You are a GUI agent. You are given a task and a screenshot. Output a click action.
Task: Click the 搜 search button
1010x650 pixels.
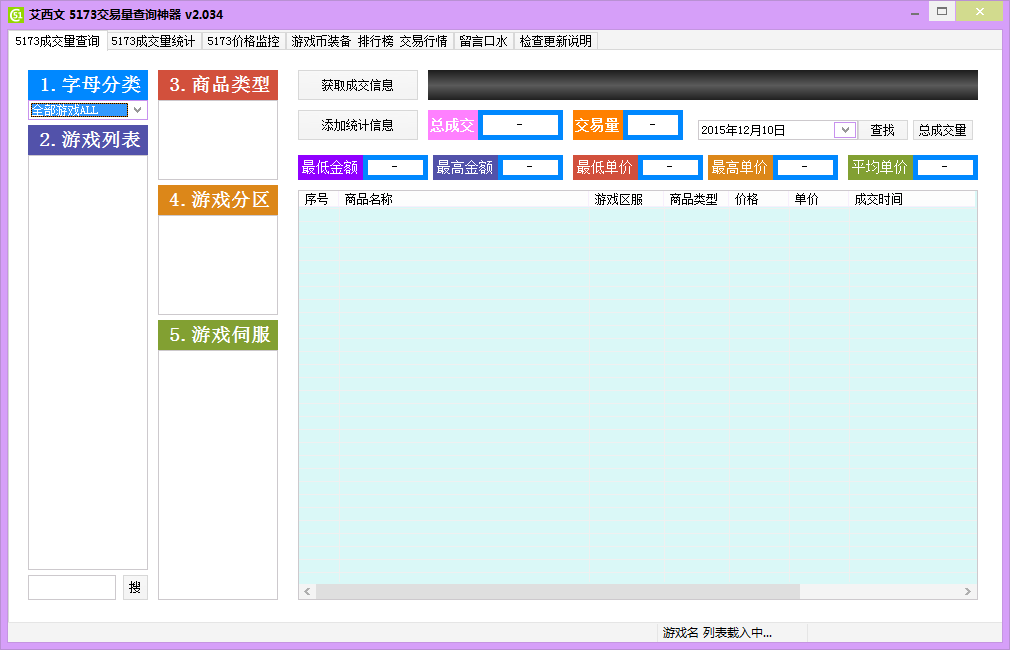coord(135,588)
